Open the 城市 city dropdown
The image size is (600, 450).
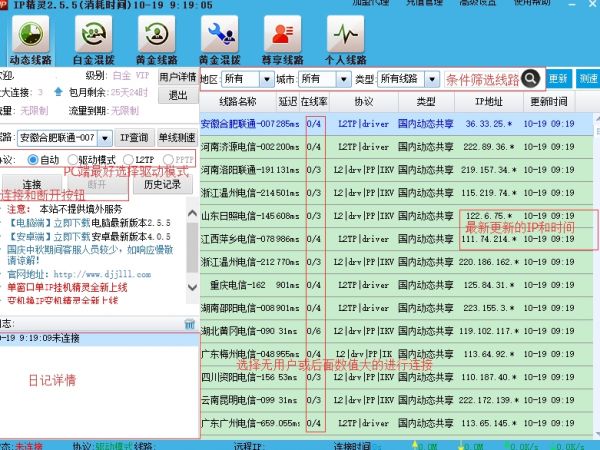(x=344, y=80)
